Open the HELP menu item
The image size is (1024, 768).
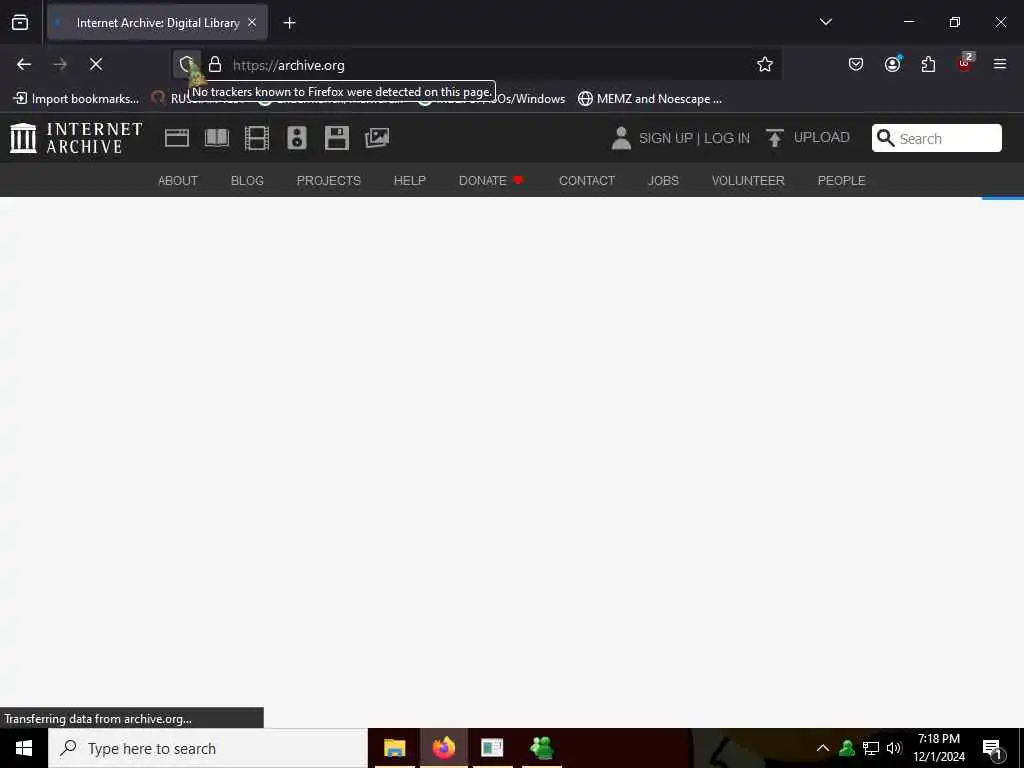coord(409,181)
